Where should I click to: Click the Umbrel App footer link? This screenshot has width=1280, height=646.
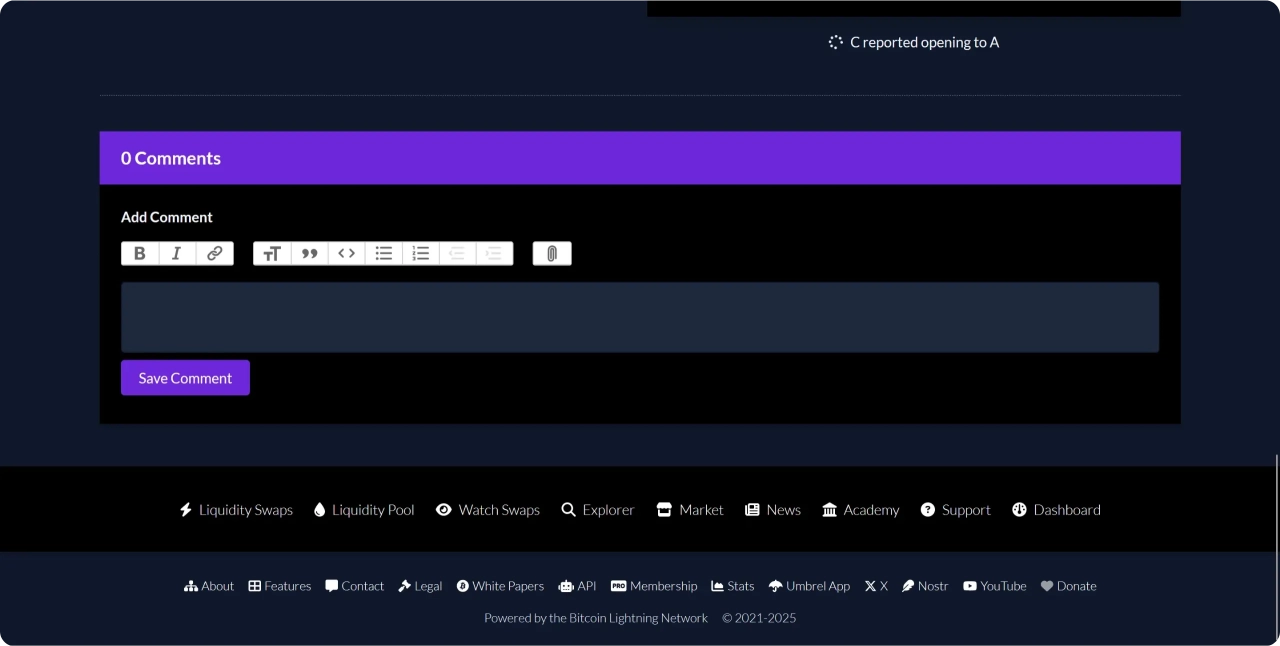[809, 586]
